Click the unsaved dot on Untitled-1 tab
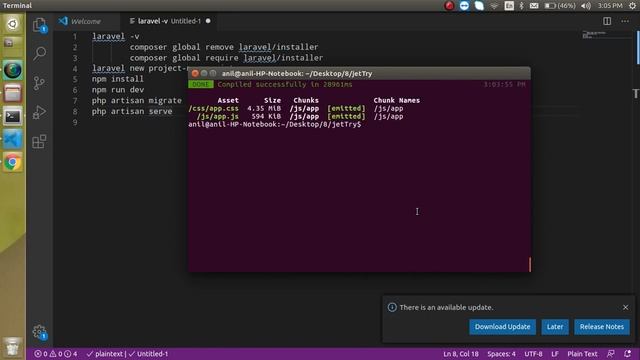Screen dimensions: 640x360 click(x=208, y=21)
